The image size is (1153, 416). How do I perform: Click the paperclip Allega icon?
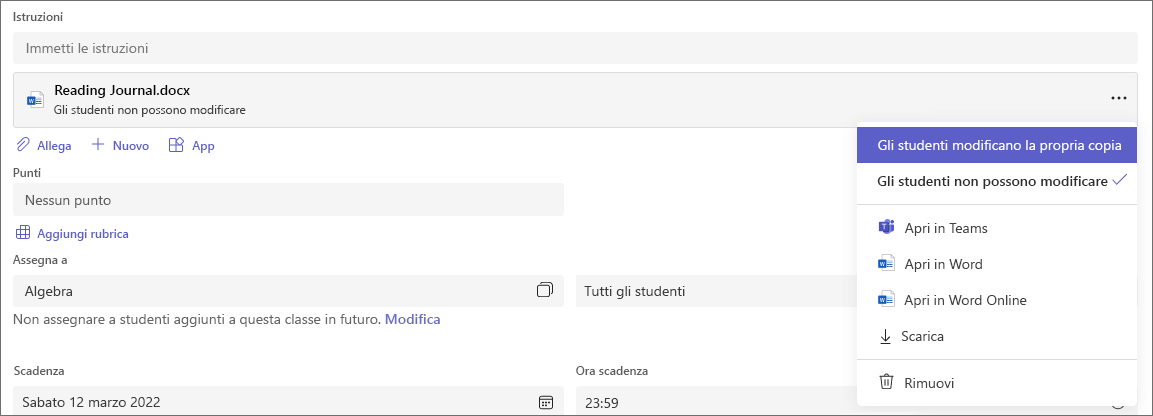[x=24, y=145]
